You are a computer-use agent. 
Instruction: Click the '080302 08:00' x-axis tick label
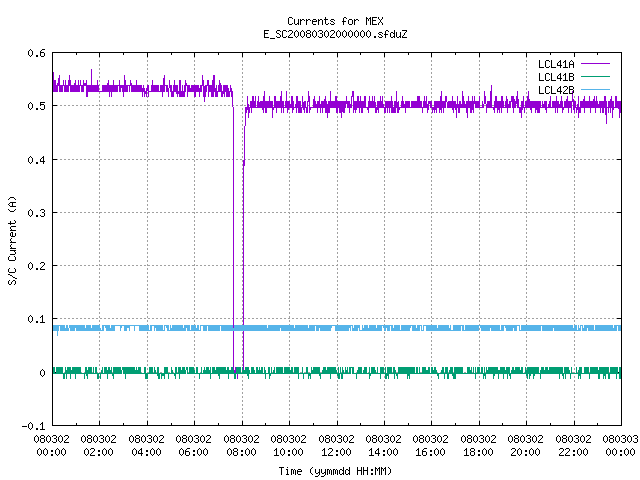pyautogui.click(x=241, y=446)
